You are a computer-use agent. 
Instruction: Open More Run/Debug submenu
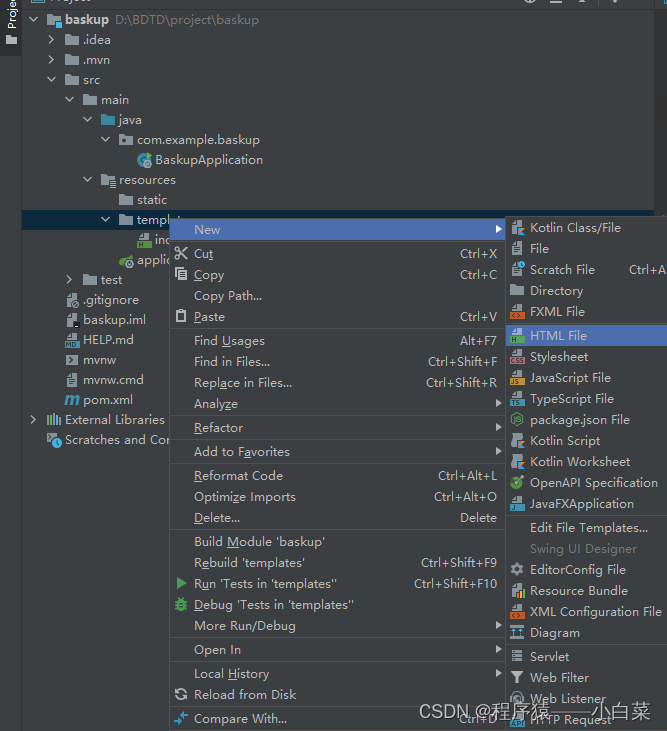tap(337, 626)
